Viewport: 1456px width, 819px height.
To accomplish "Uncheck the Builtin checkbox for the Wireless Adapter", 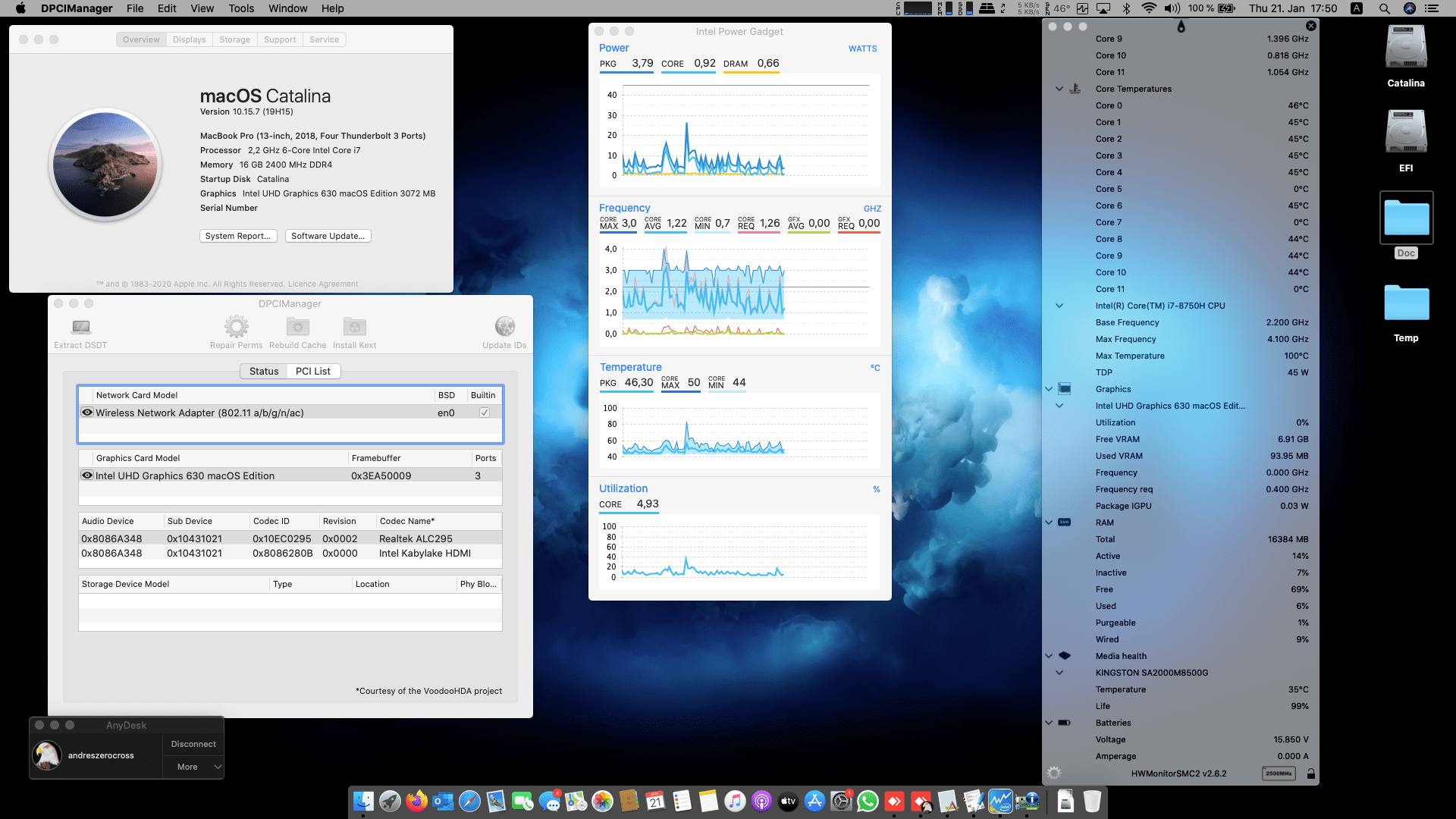I will tap(483, 413).
